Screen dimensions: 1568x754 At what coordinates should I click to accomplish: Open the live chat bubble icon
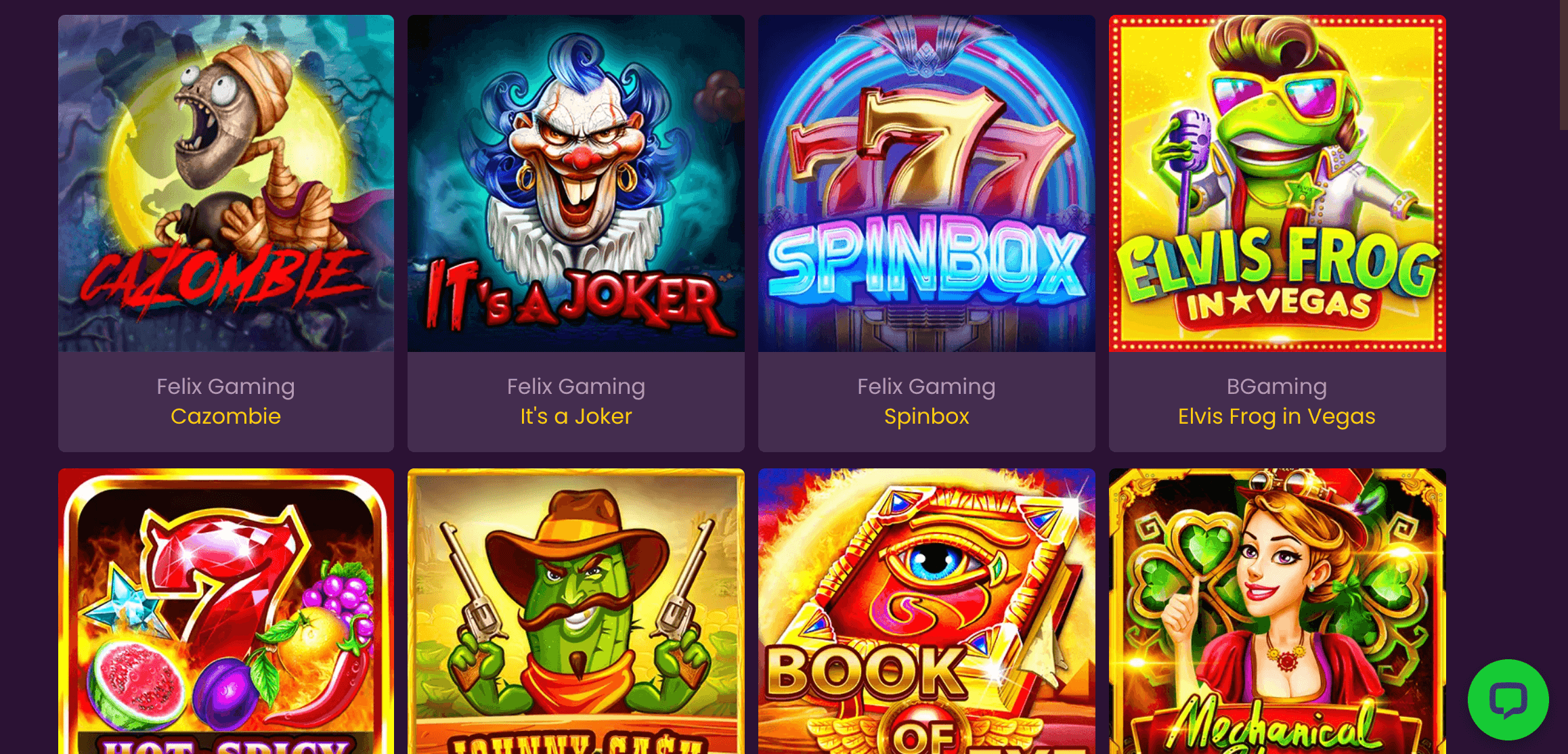click(x=1508, y=699)
